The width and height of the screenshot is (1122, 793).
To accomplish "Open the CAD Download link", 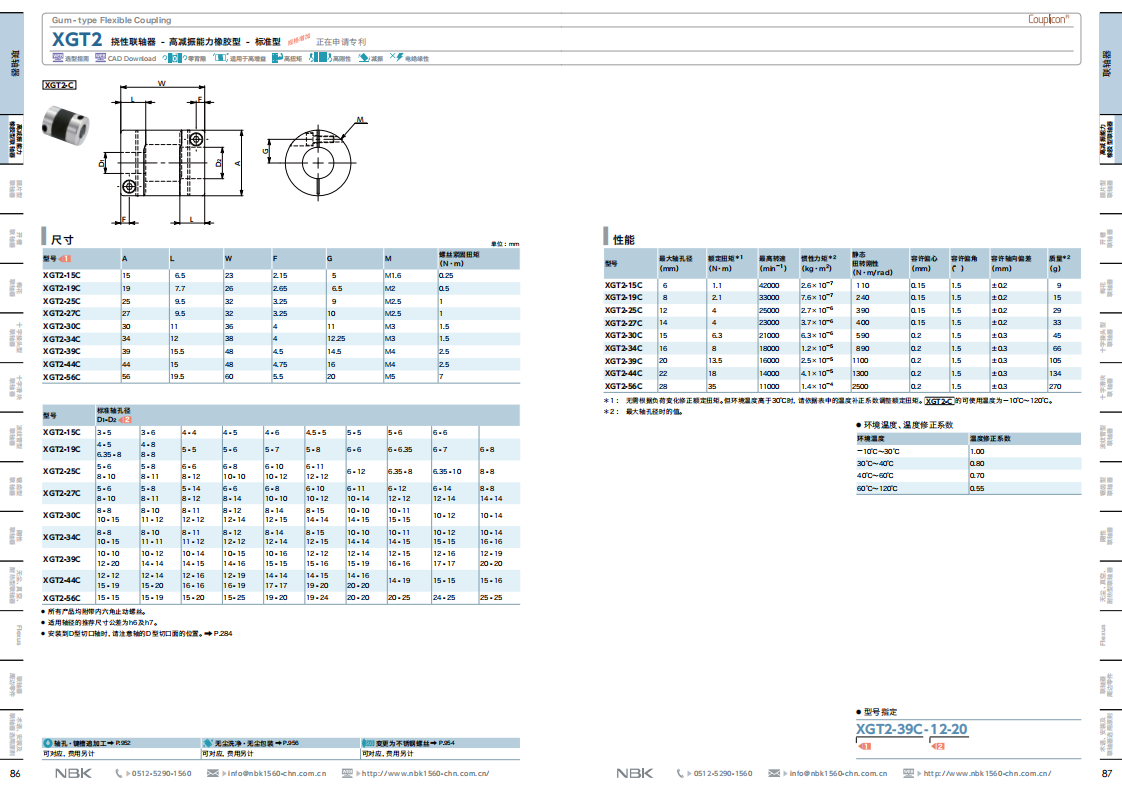I will pyautogui.click(x=132, y=59).
